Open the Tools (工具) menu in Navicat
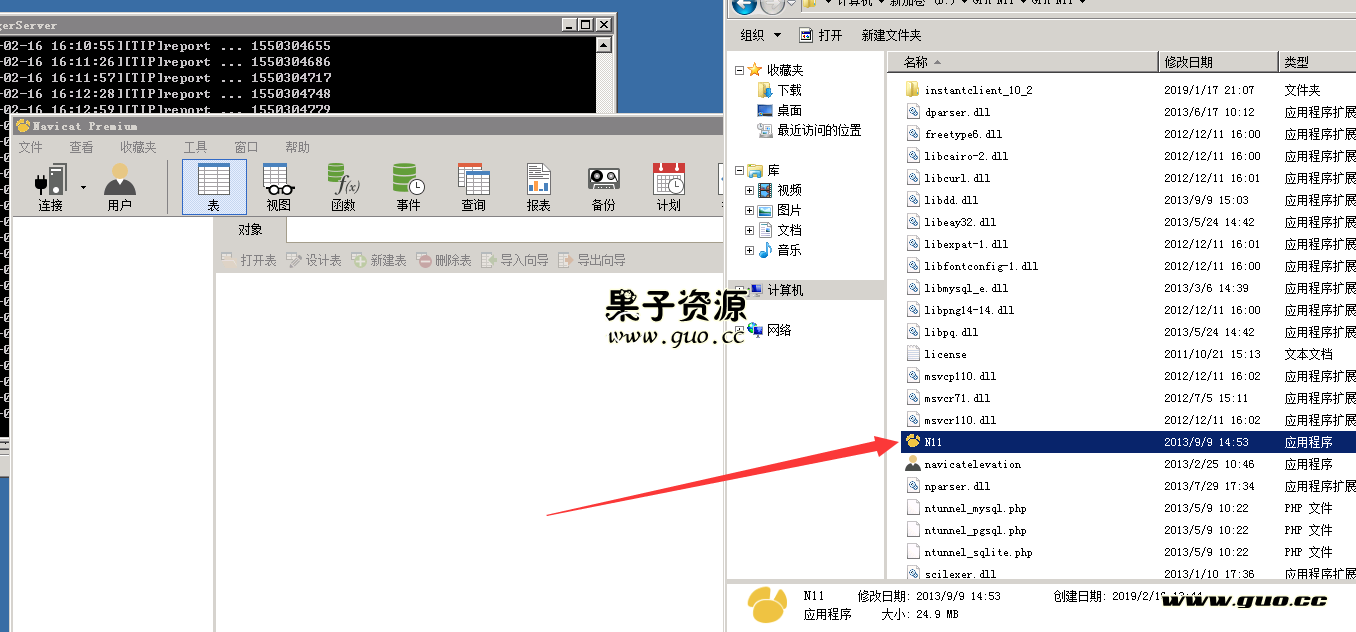 click(195, 147)
